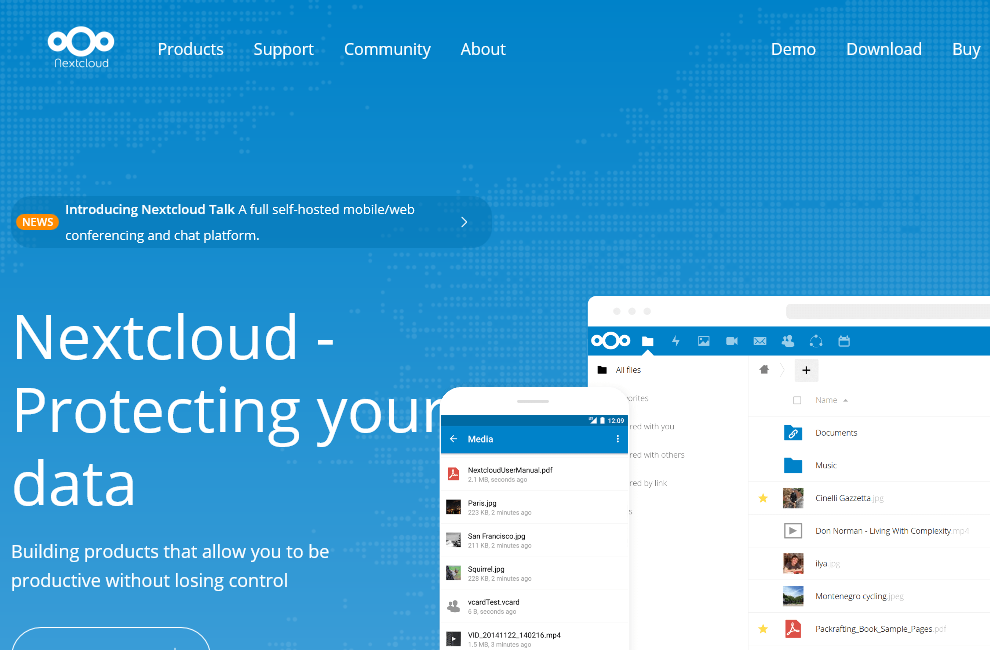The width and height of the screenshot is (990, 650).
Task: Open the Gallery picture icon
Action: coord(703,341)
